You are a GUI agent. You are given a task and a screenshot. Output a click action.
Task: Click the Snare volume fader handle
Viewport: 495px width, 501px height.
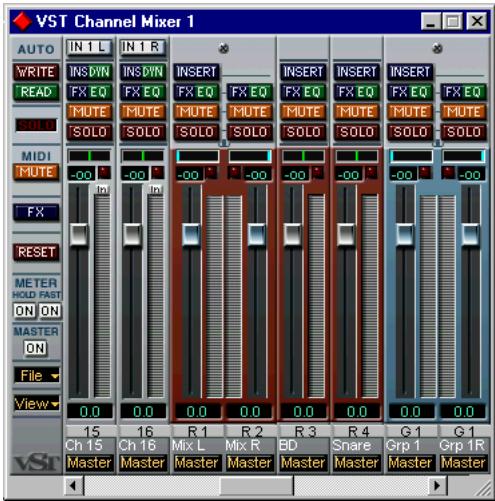point(346,235)
